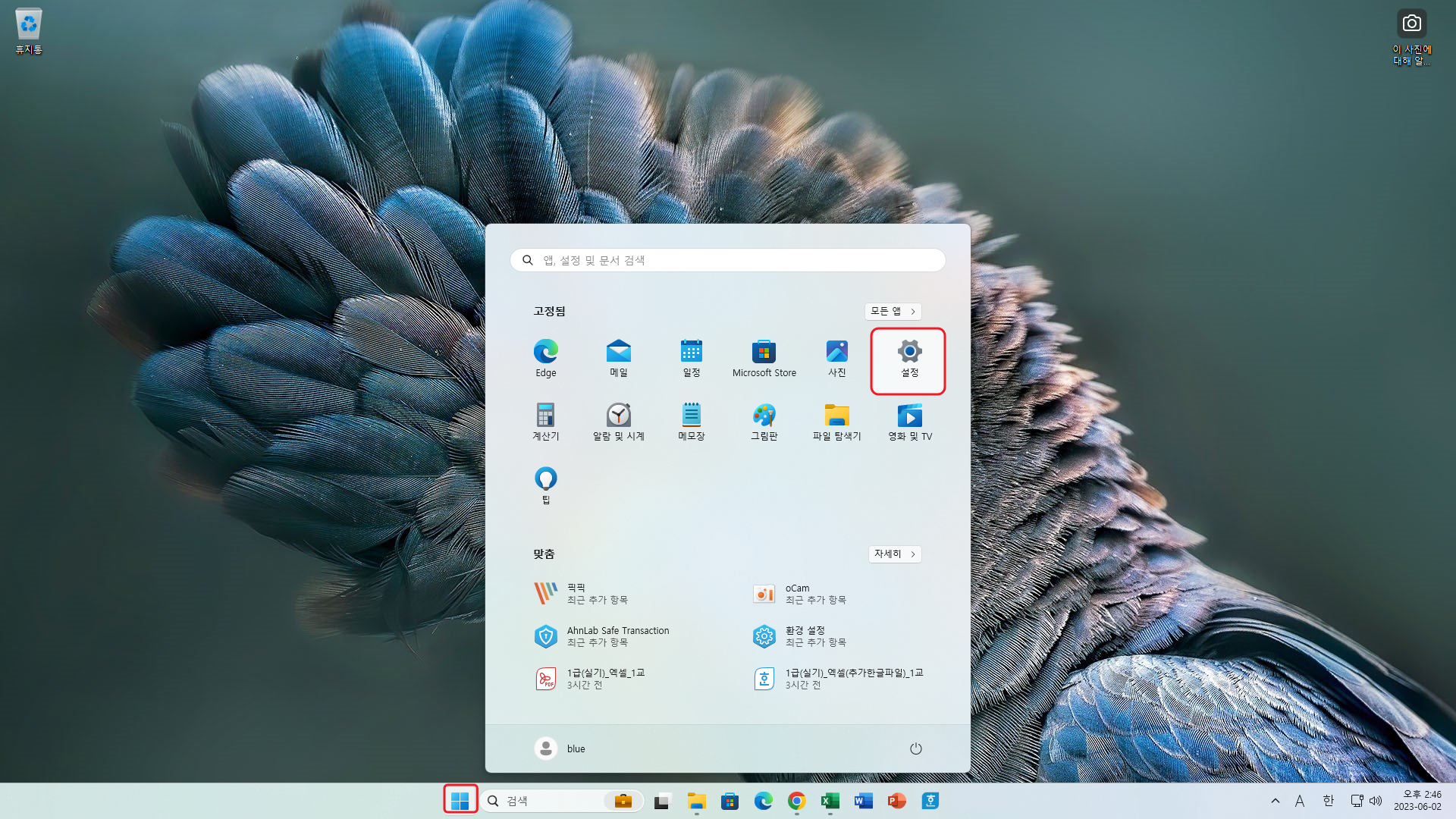The image size is (1456, 819).
Task: Open Microsoft Store pinned app
Action: [764, 359]
